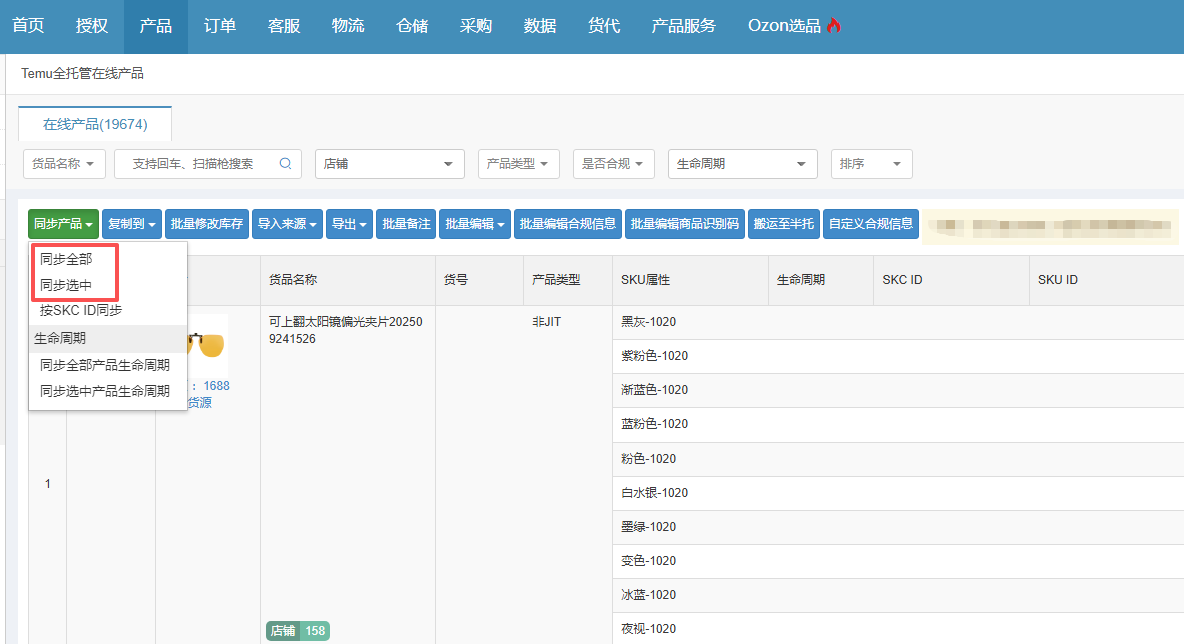Screen dimensions: 1184x644
Task: Expand the 产品类型 dropdown
Action: coord(519,164)
